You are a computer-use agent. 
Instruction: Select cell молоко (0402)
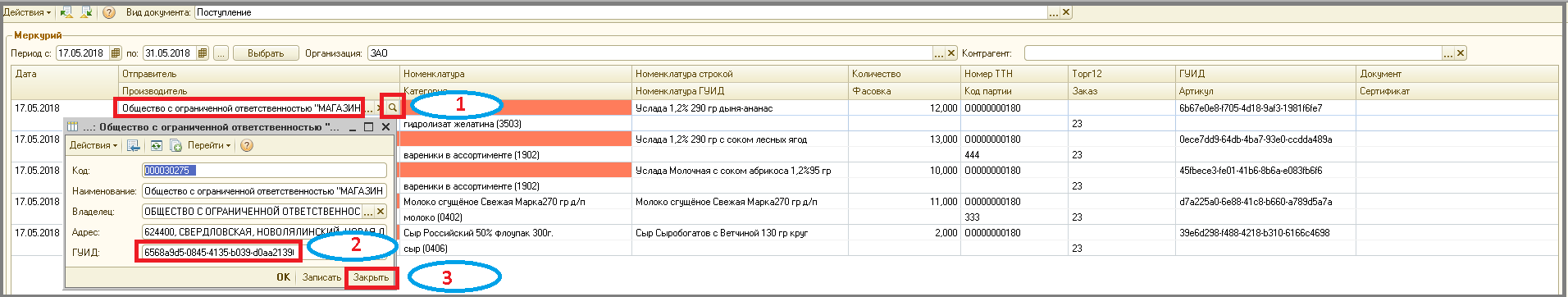click(516, 217)
